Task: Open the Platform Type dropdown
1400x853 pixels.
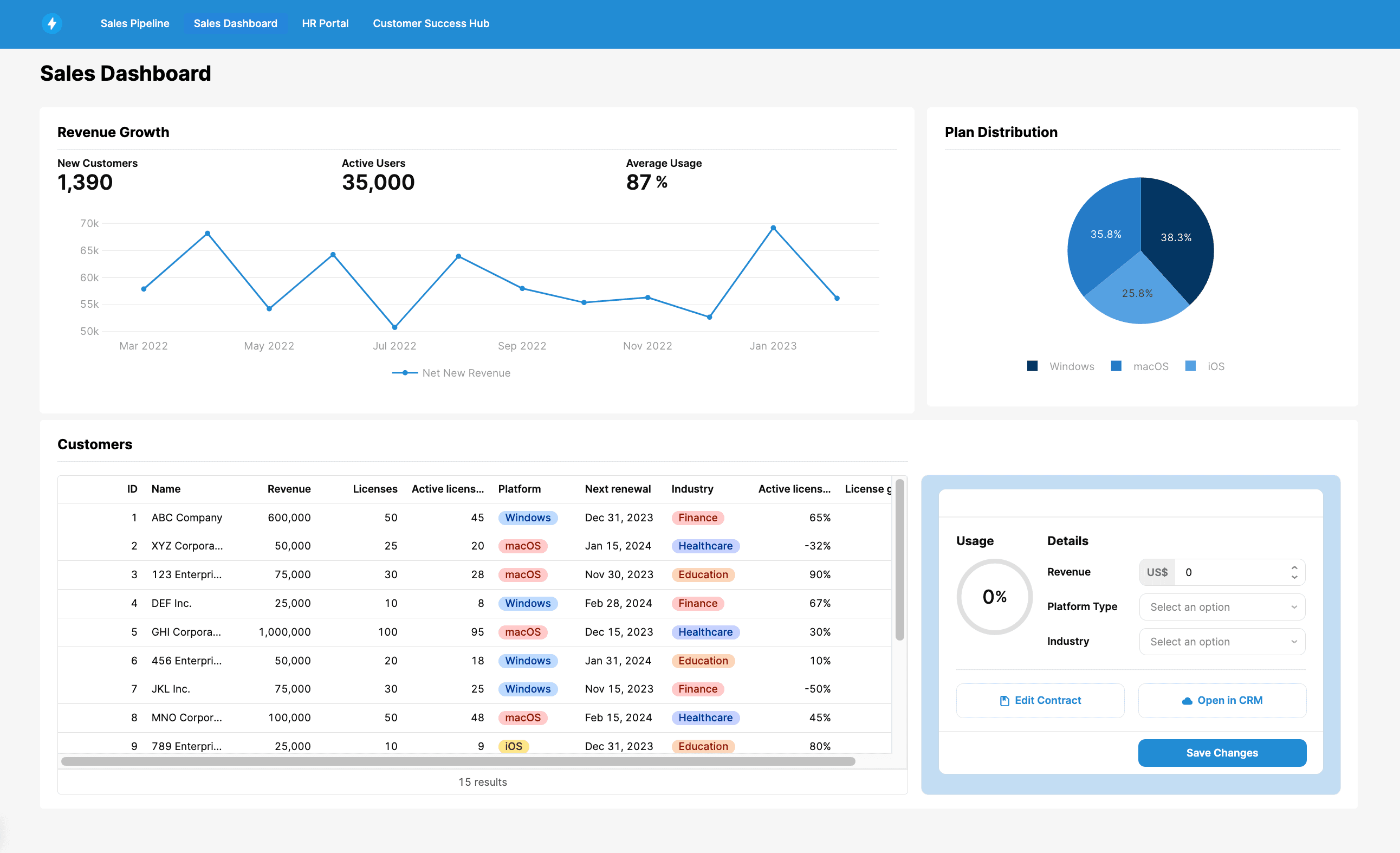Action: click(1222, 607)
